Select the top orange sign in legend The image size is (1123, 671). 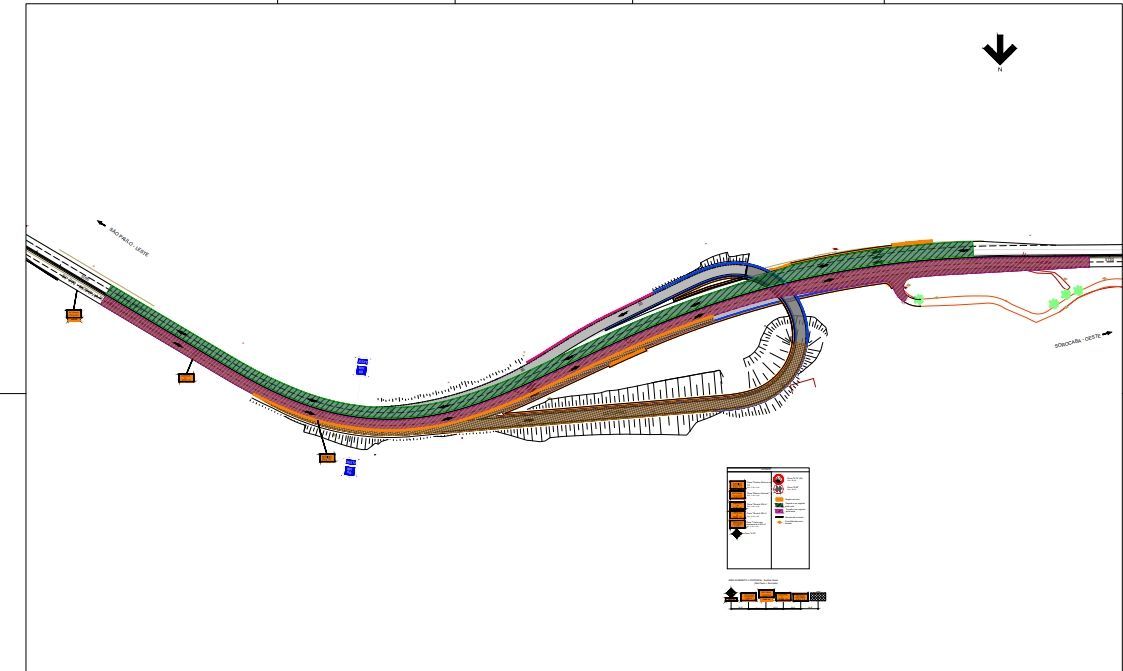click(737, 483)
